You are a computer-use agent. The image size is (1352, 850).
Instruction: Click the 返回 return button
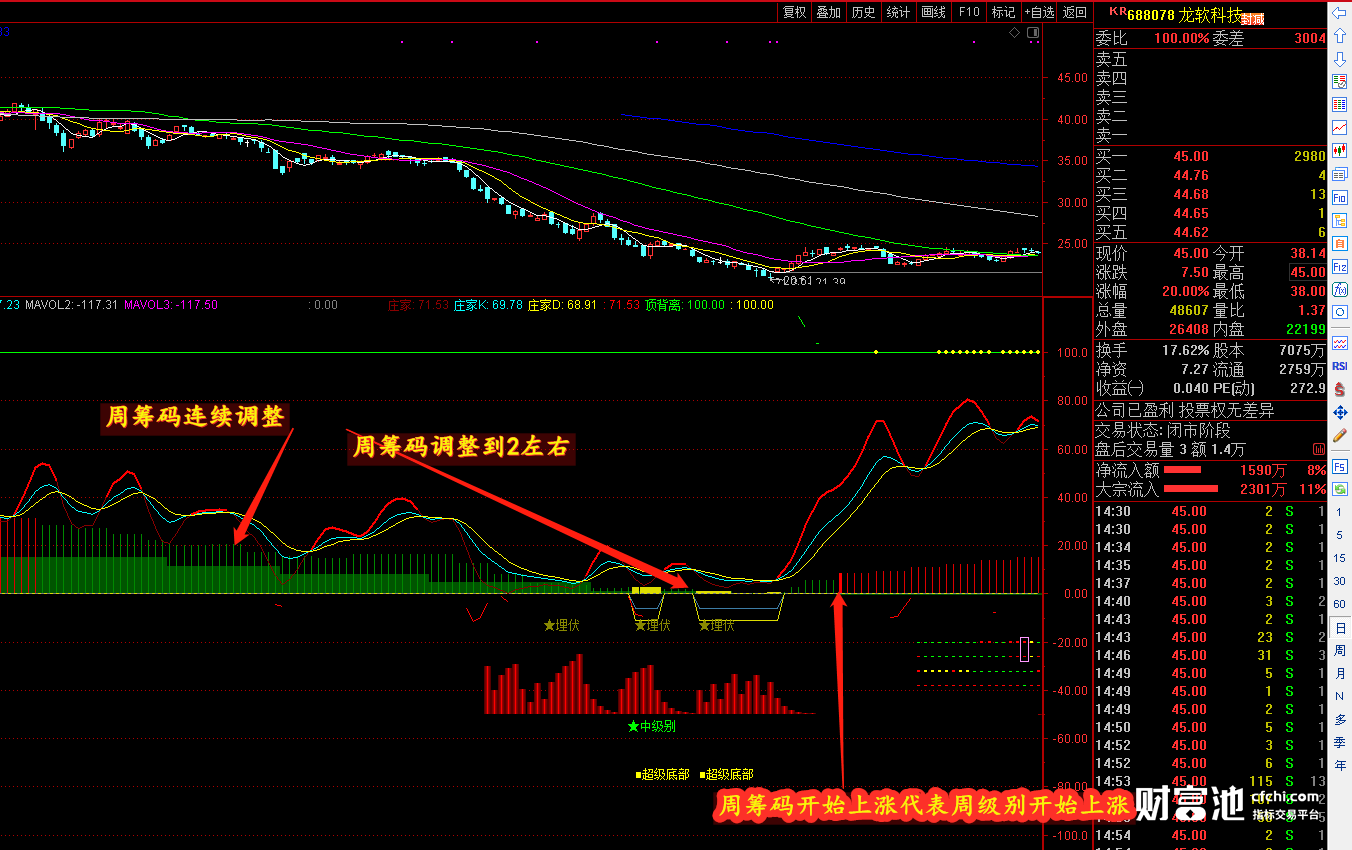[x=1075, y=12]
